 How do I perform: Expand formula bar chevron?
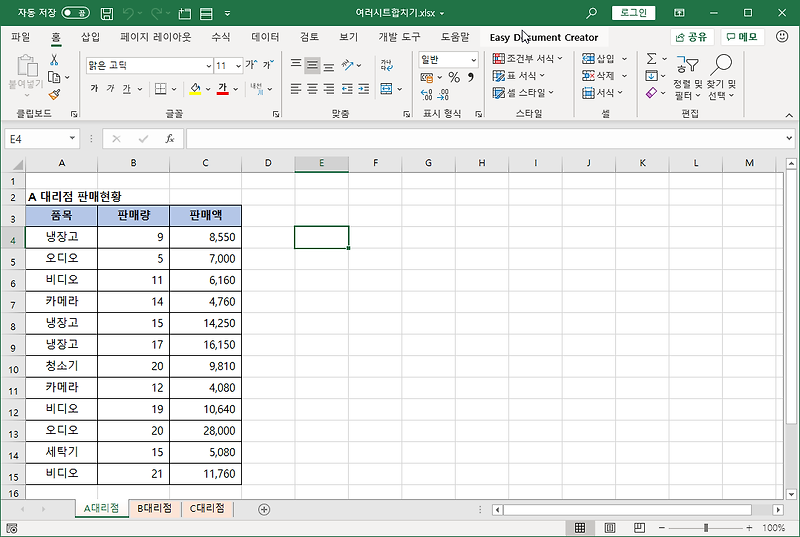click(x=789, y=138)
